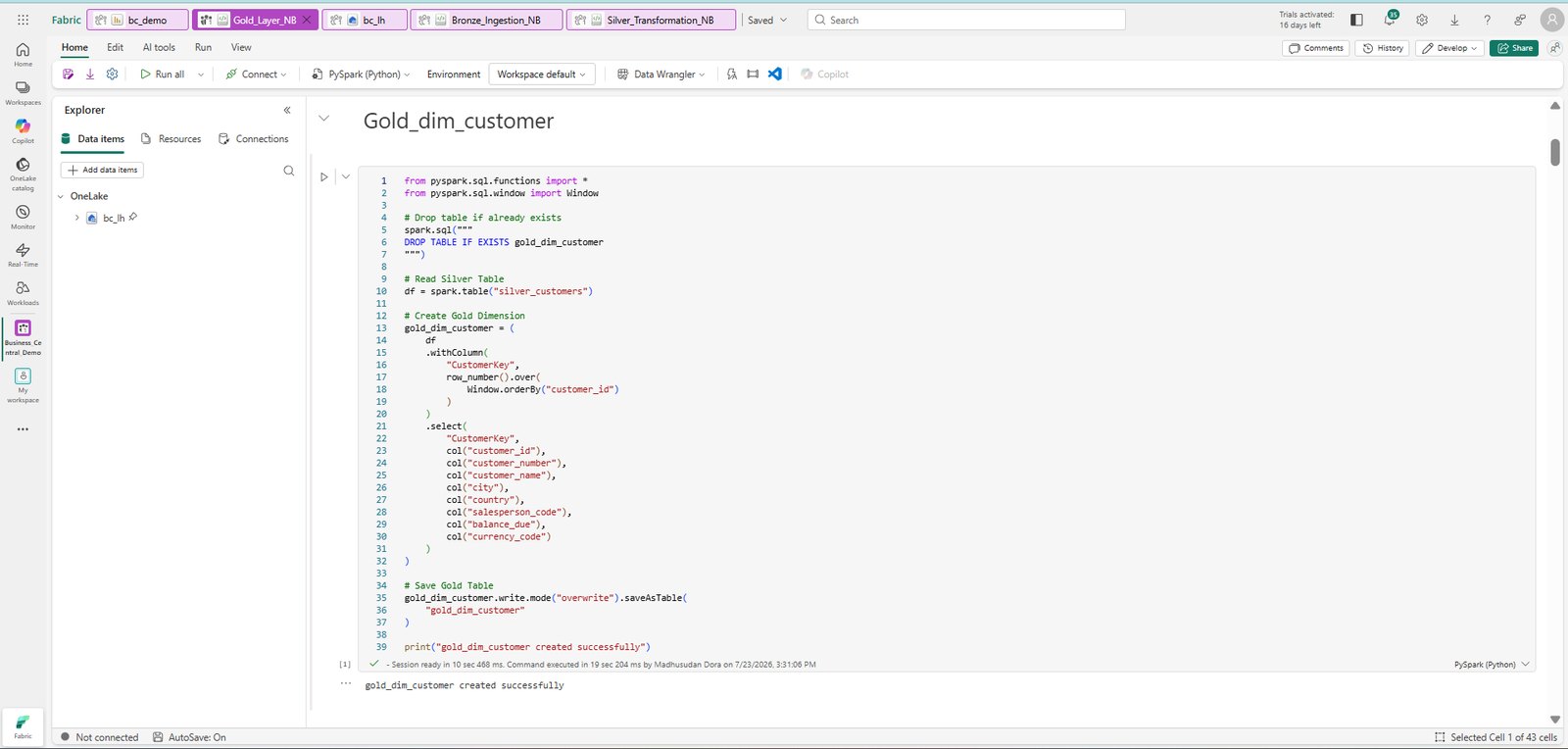Open My workspace in left navigation

click(23, 385)
